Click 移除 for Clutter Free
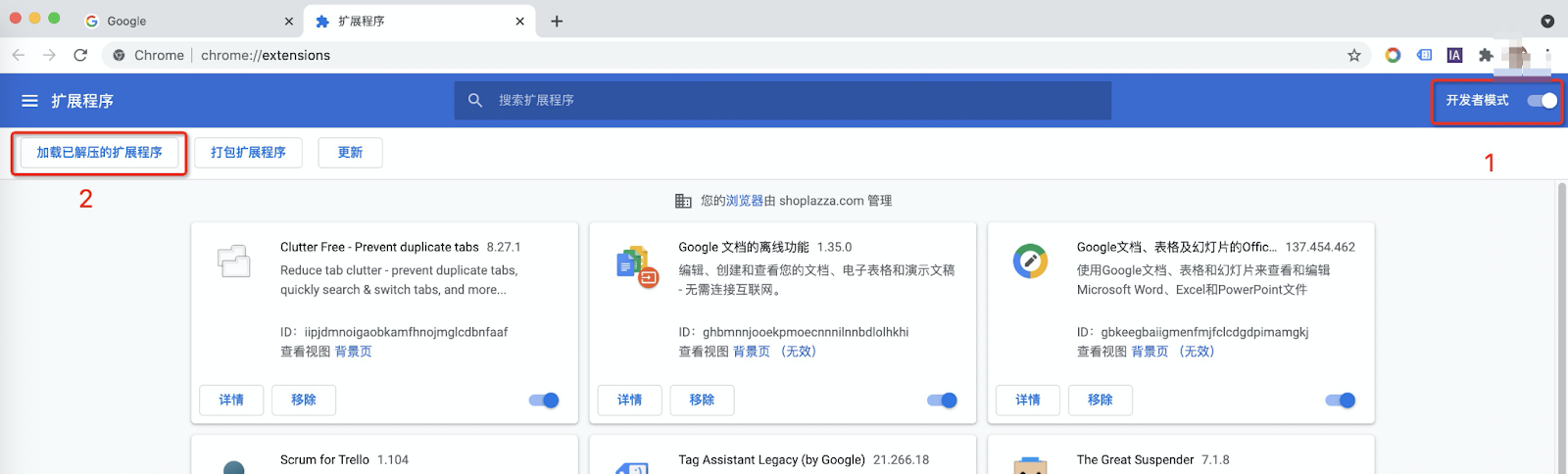1568x474 pixels. [x=304, y=400]
